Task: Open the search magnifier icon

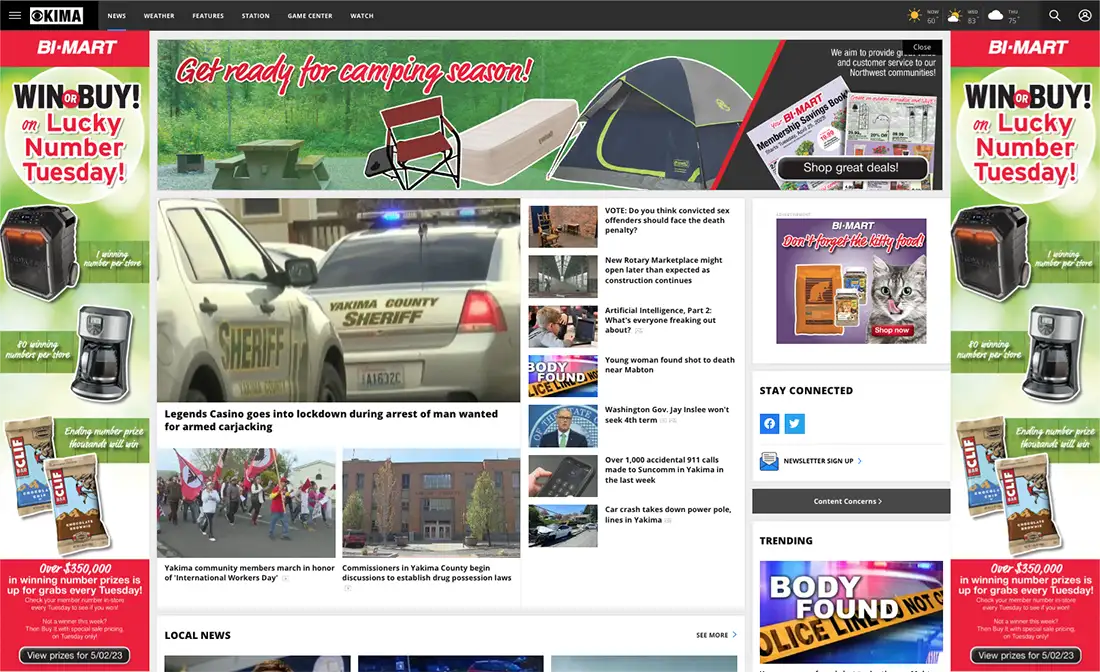Action: click(x=1054, y=15)
